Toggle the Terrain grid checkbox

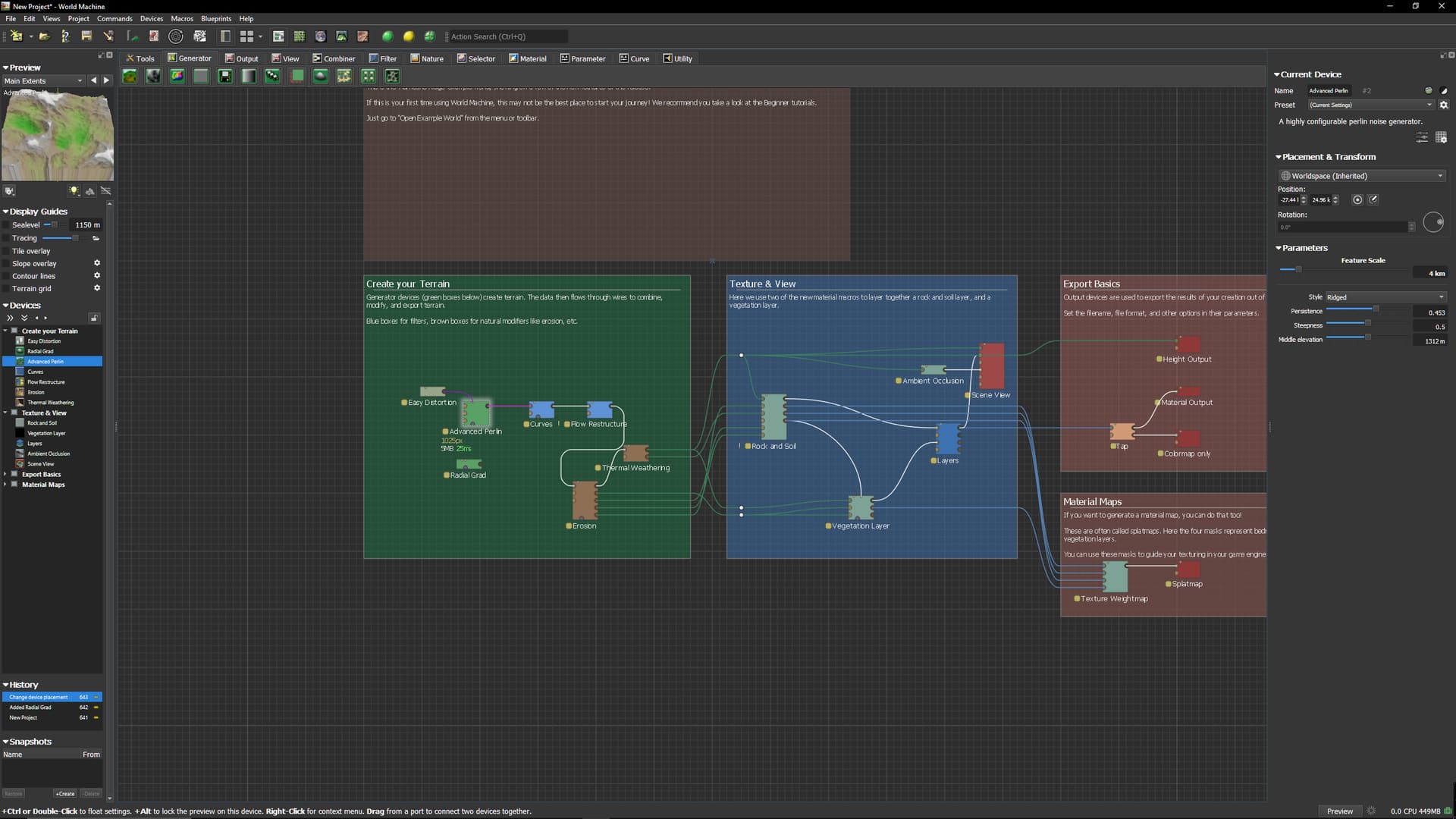coord(7,289)
